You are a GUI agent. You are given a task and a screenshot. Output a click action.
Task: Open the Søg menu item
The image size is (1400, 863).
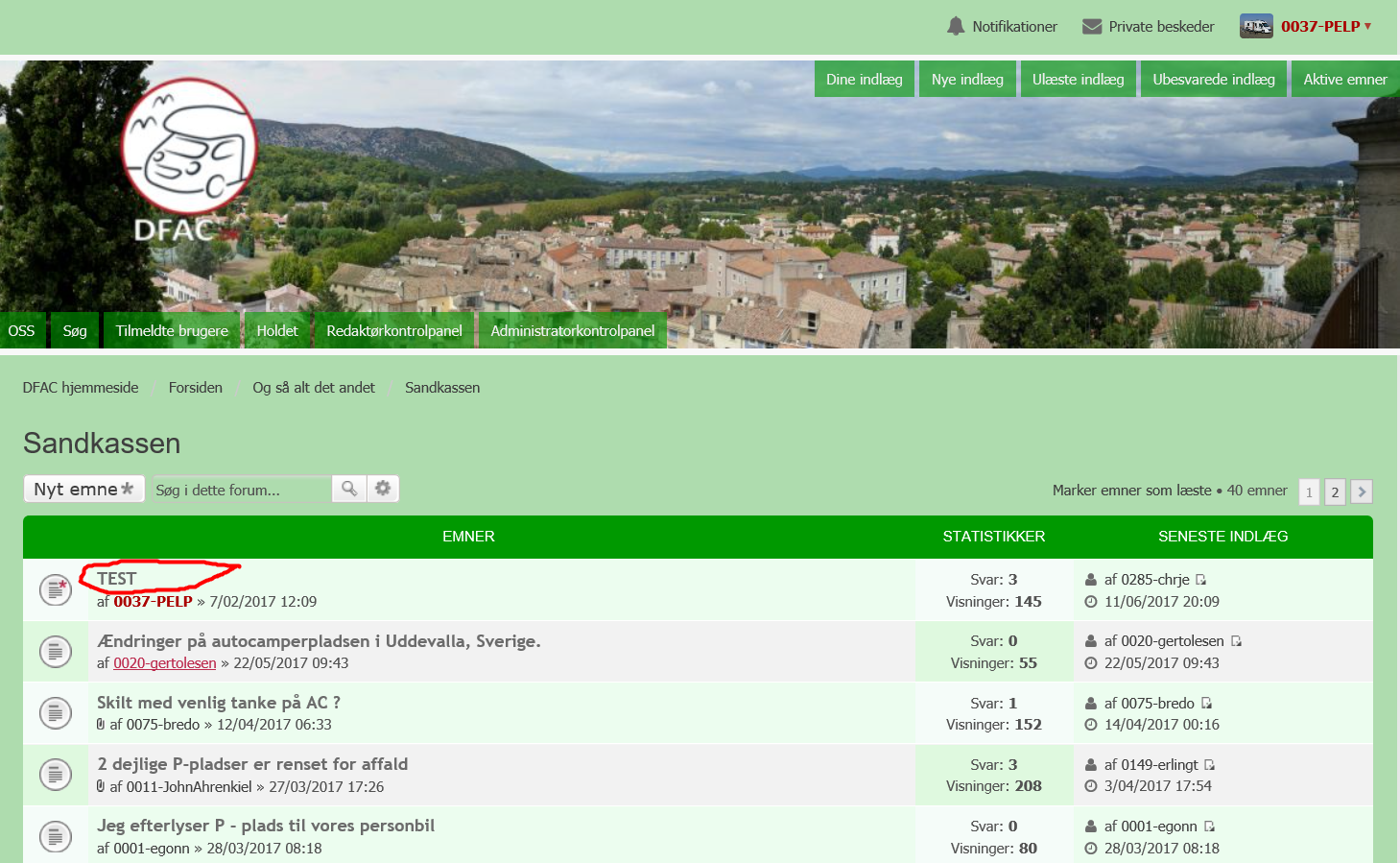point(75,330)
